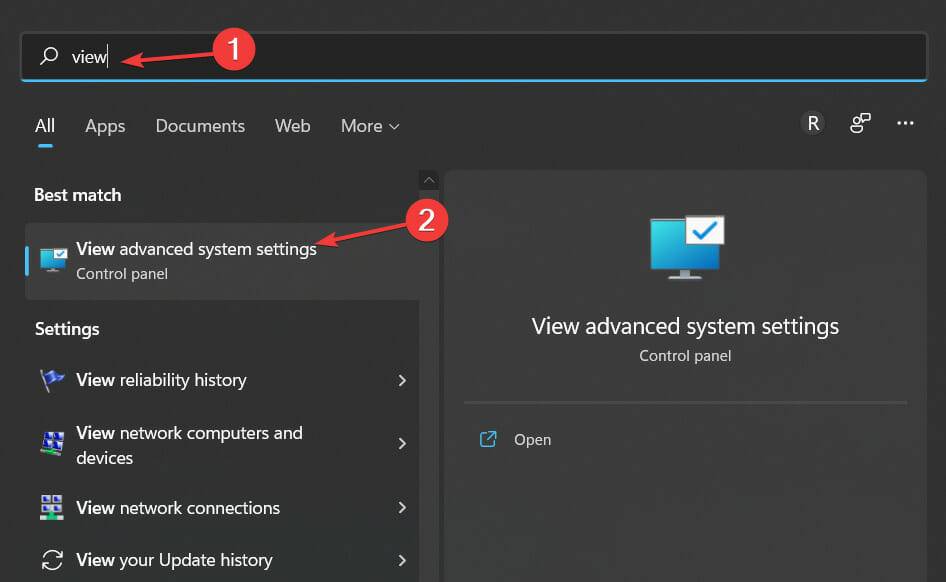946x582 pixels.
Task: Open the R user account avatar
Action: 812,123
